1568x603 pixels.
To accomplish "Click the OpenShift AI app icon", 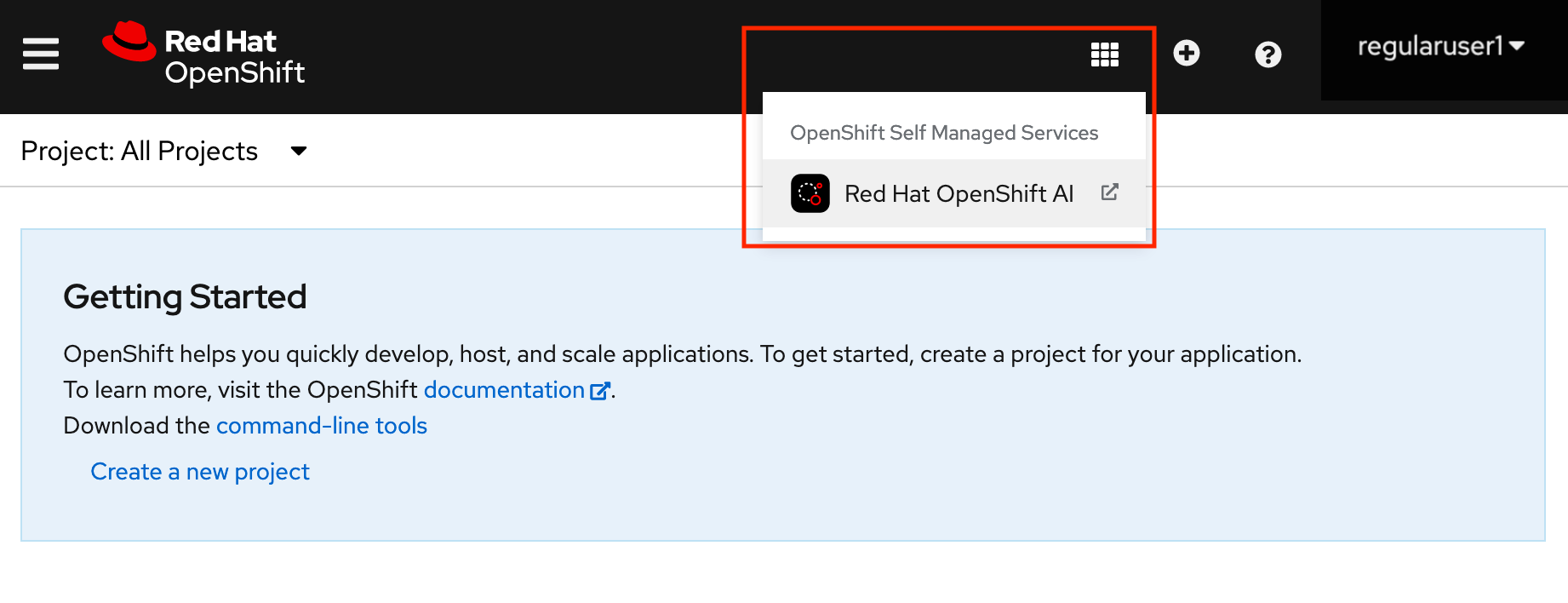I will pos(810,193).
